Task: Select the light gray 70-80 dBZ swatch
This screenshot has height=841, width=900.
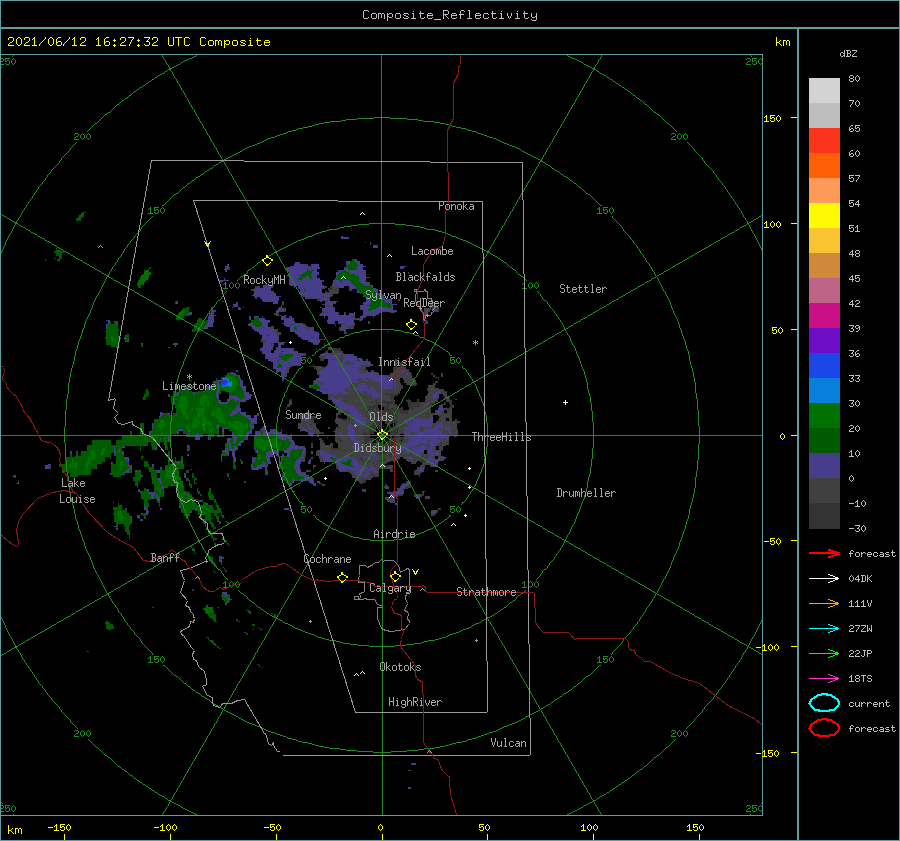Action: click(x=824, y=91)
